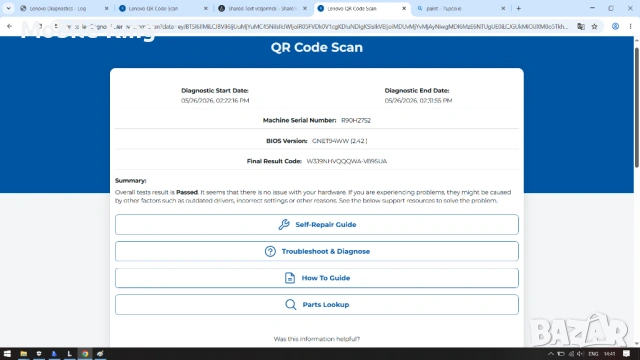Open a new browser tab
The image size is (640, 360).
pyautogui.click(x=518, y=8)
